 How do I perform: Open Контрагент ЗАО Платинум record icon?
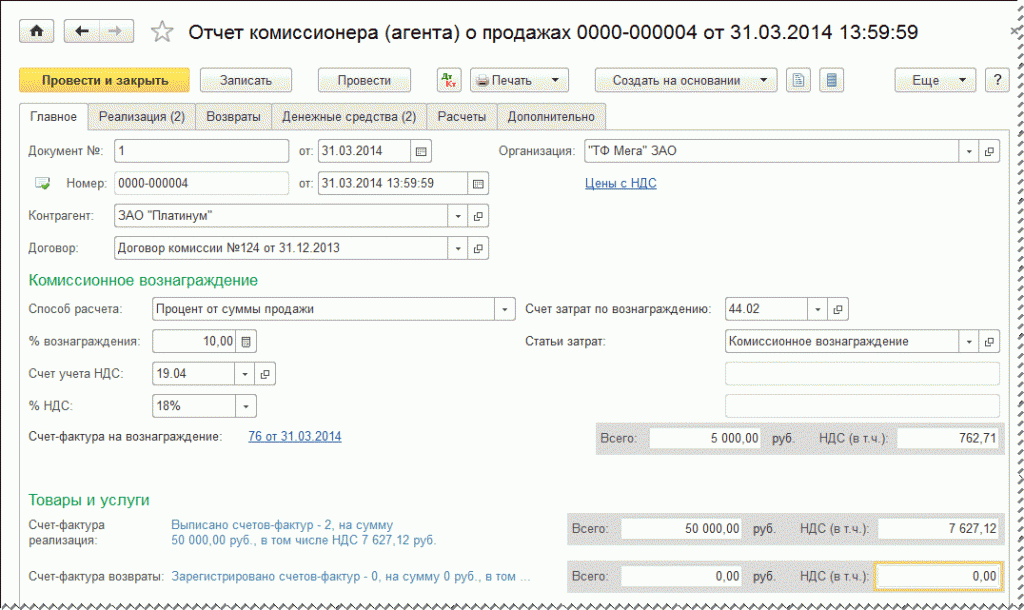(x=478, y=216)
